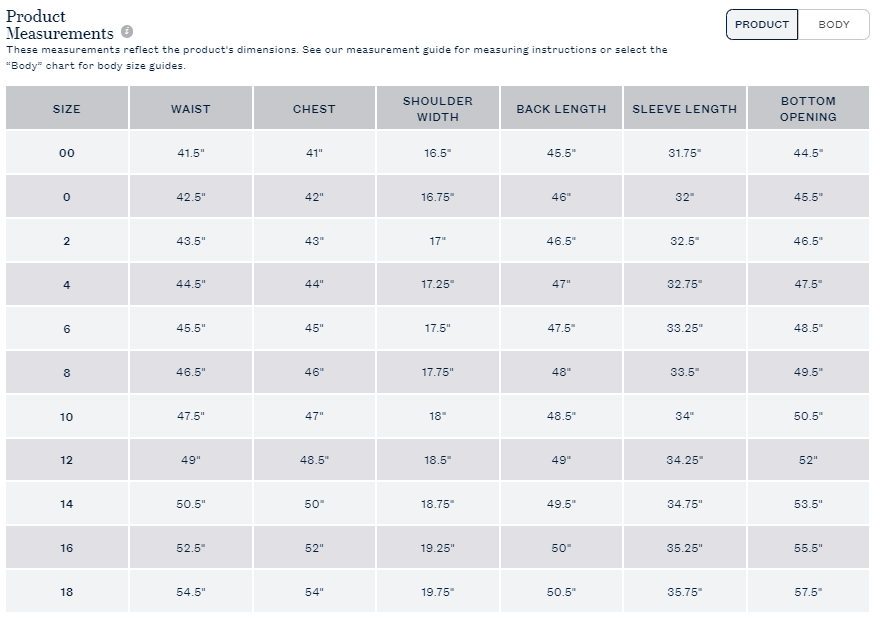881x620 pixels.
Task: Click the 57.5" bottom opening cell
Action: point(808,592)
